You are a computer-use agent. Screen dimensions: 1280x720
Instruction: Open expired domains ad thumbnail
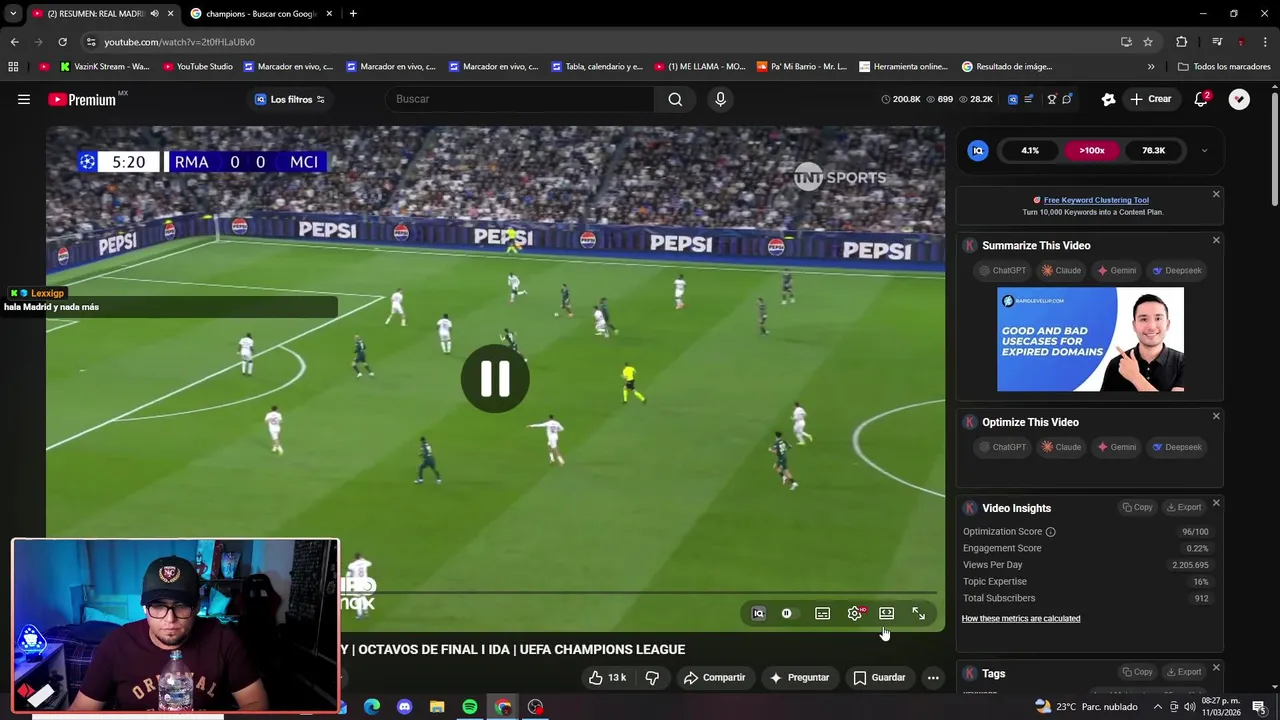tap(1090, 340)
